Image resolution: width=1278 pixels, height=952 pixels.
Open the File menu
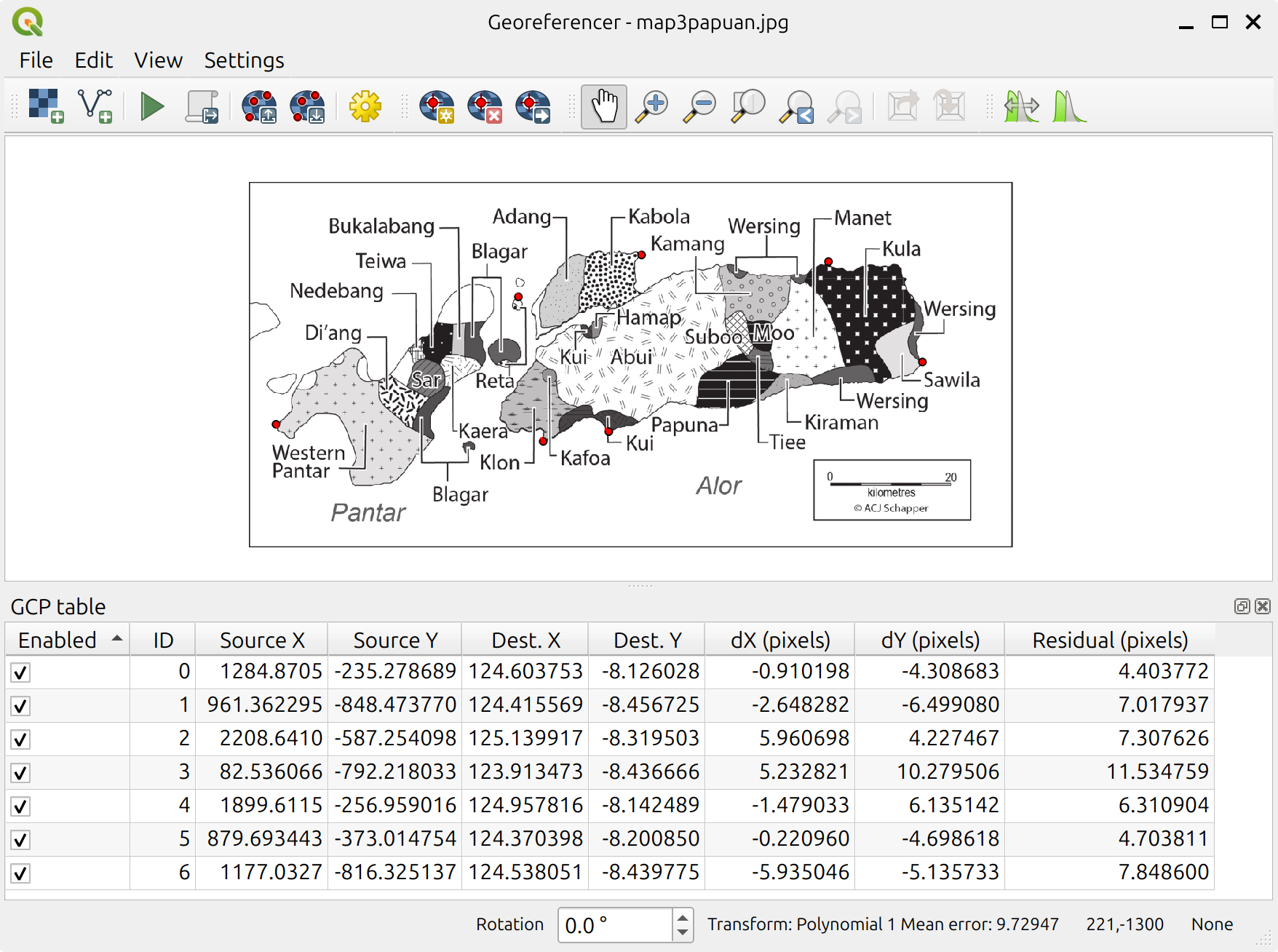[x=36, y=60]
